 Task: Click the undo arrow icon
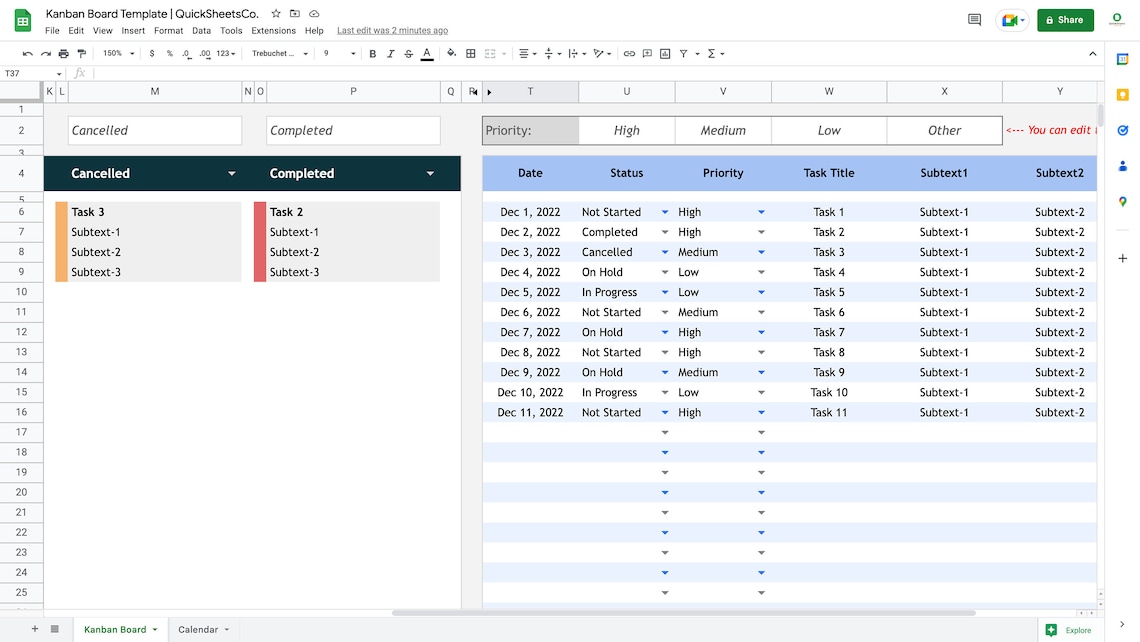tap(28, 54)
